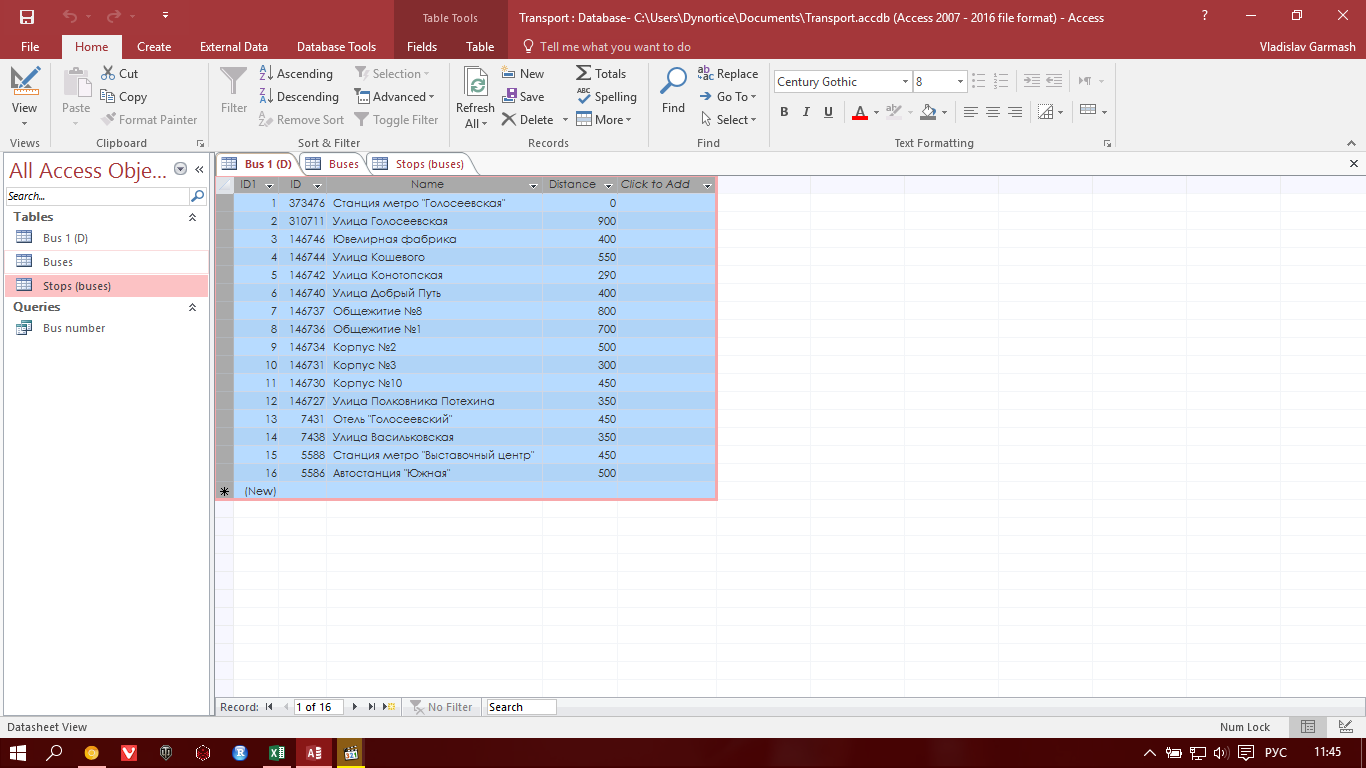
Task: Open Advanced filter dropdown
Action: pyautogui.click(x=395, y=97)
